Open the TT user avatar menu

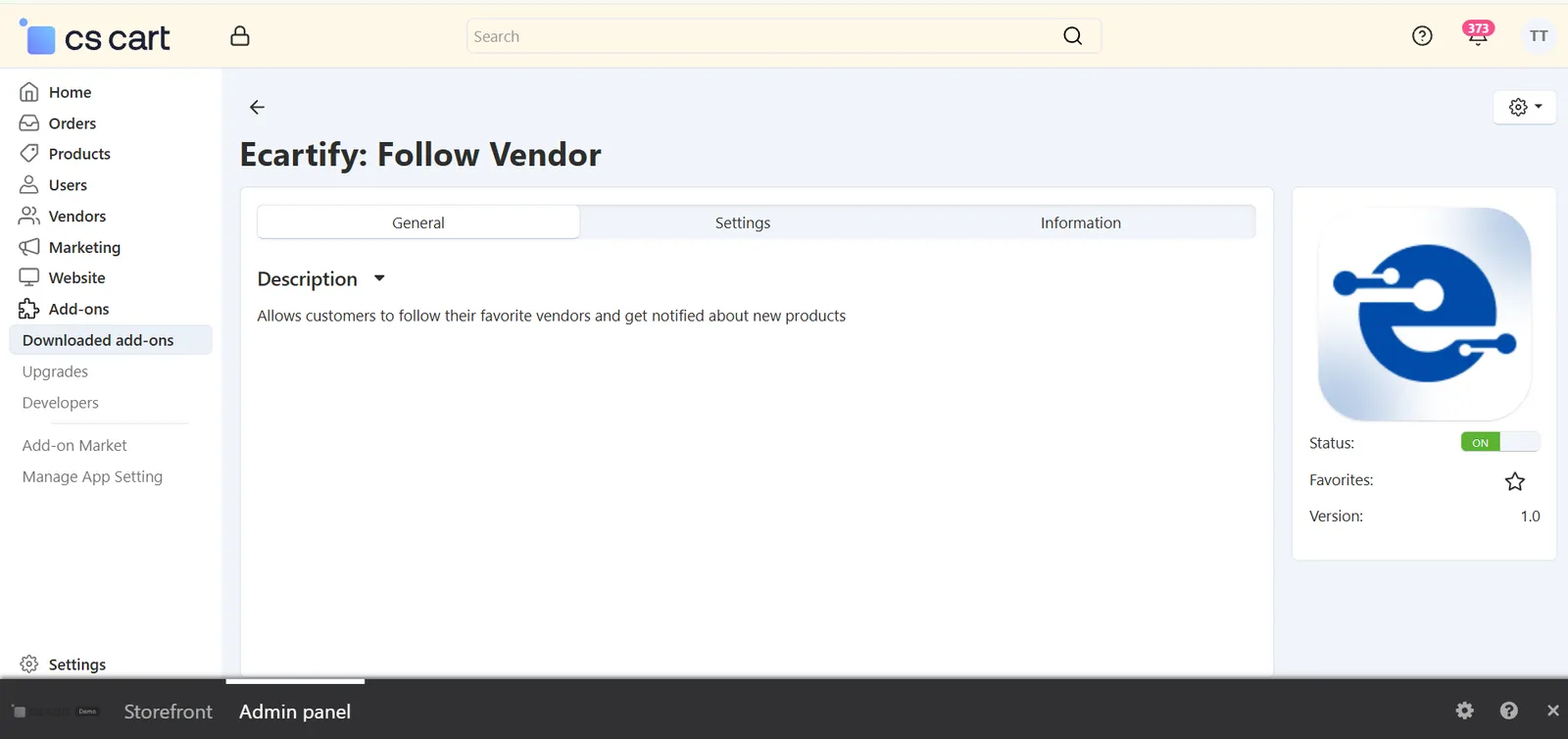coord(1539,36)
